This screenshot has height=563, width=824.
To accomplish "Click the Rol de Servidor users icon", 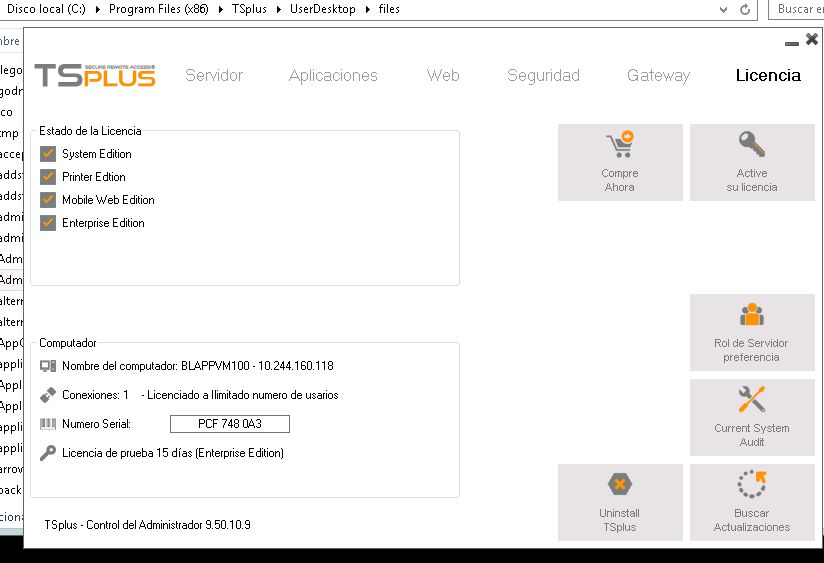I will point(752,314).
